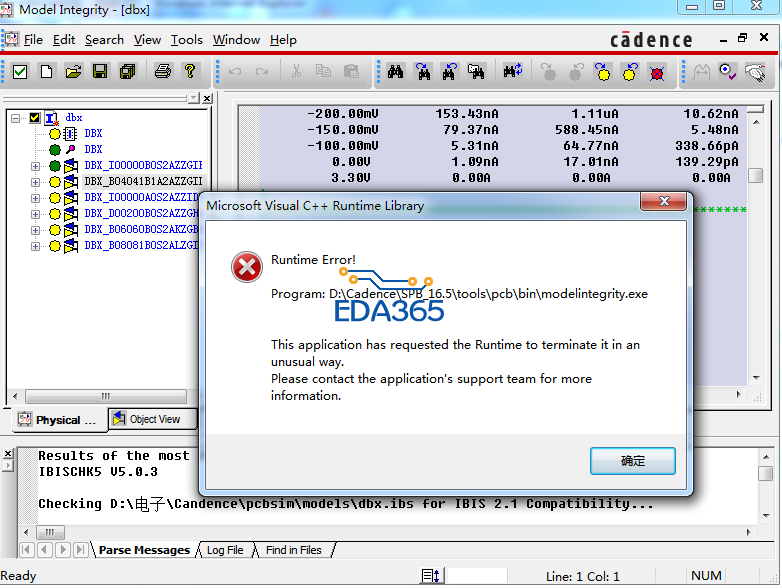Click the Redo arrow in the toolbar

tap(262, 72)
